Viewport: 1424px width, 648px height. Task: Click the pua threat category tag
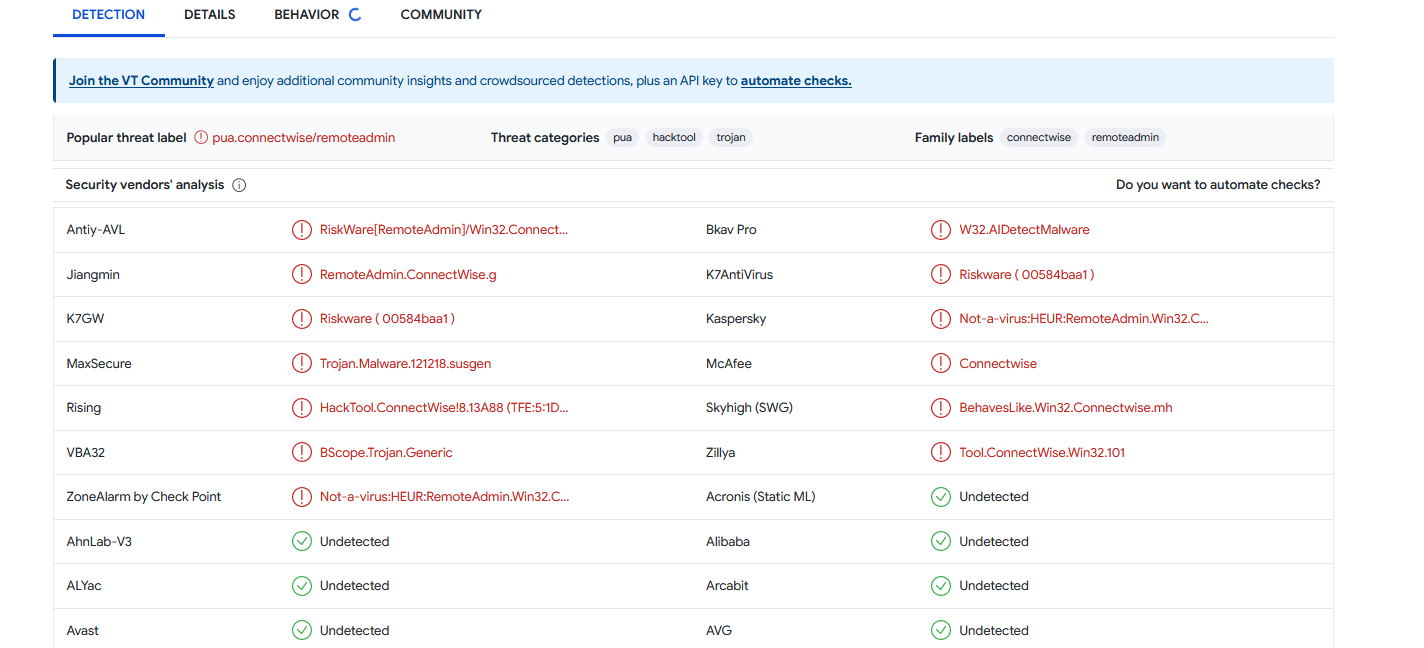tap(623, 138)
